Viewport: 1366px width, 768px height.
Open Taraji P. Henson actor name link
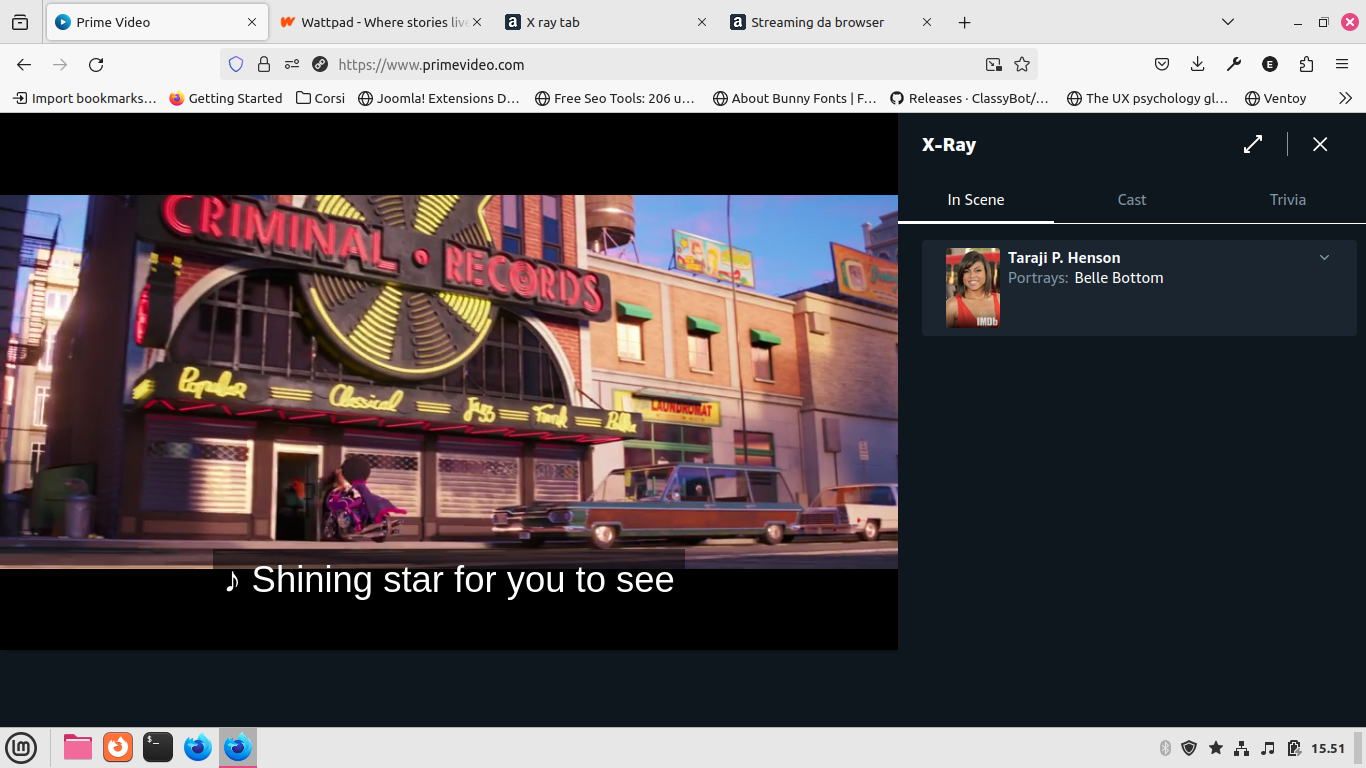(x=1063, y=258)
